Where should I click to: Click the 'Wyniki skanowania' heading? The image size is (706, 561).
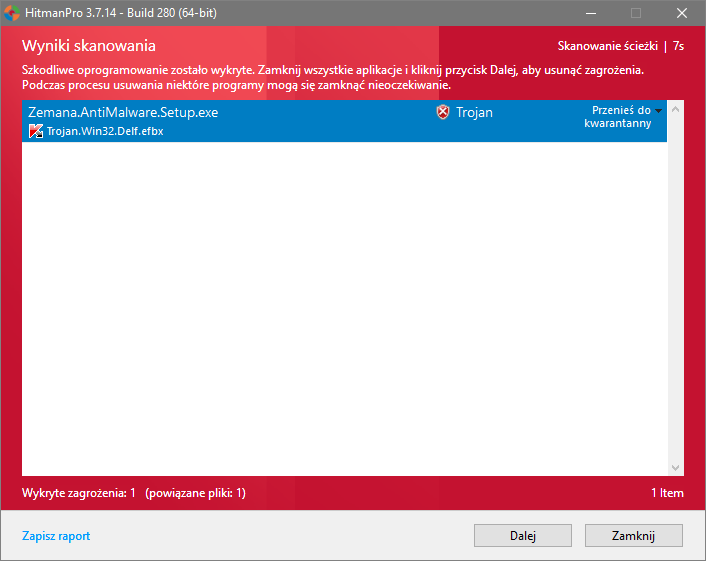pyautogui.click(x=89, y=46)
